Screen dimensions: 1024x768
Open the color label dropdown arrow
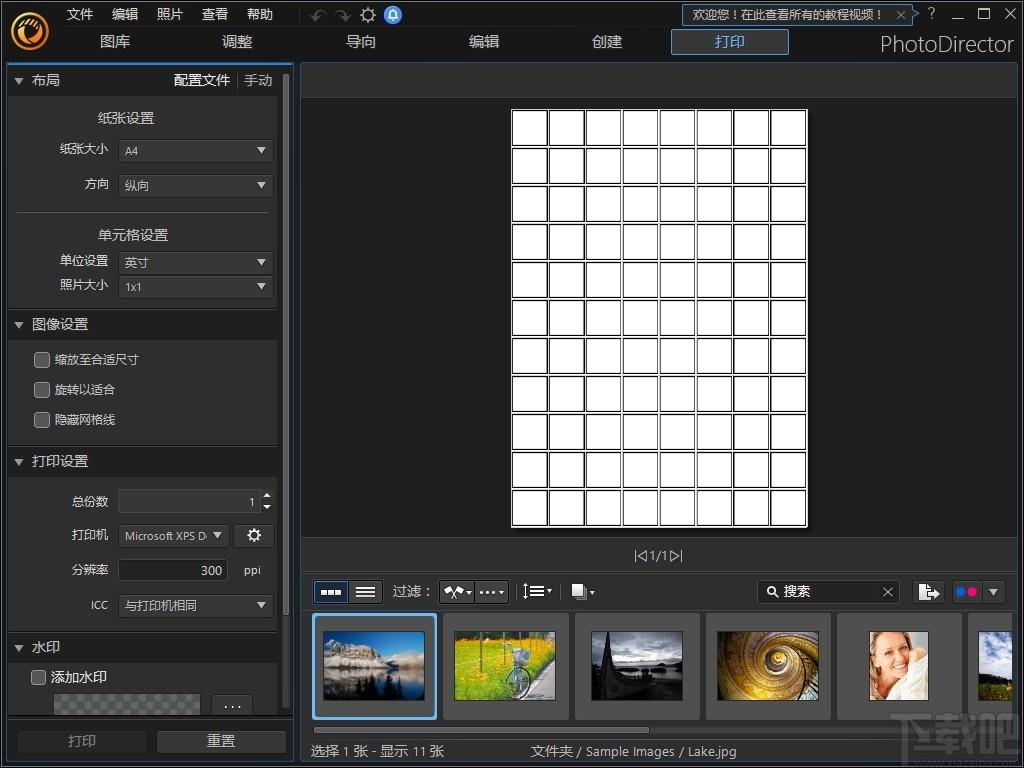[993, 592]
